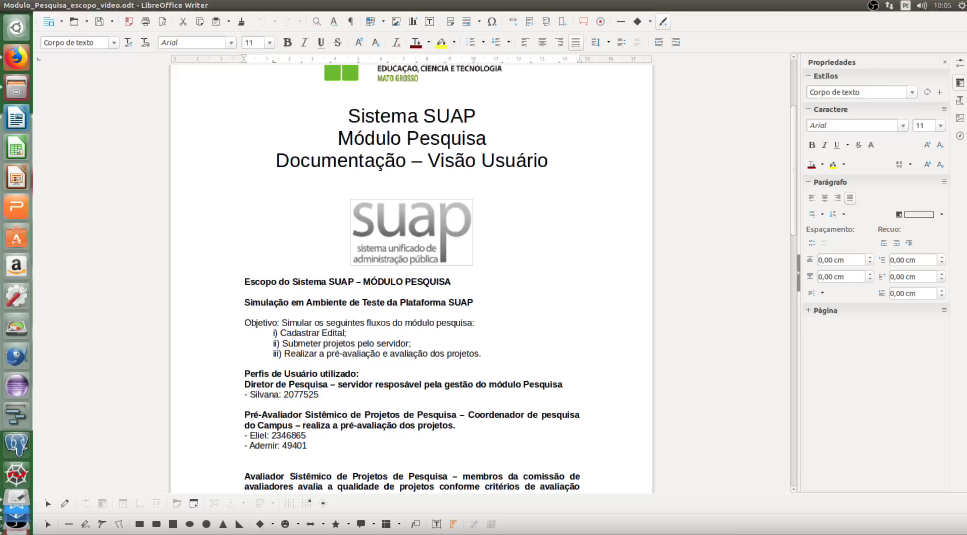Viewport: 967px width, 535px height.
Task: Open Firefox from Ubuntu dock
Action: coord(16,57)
